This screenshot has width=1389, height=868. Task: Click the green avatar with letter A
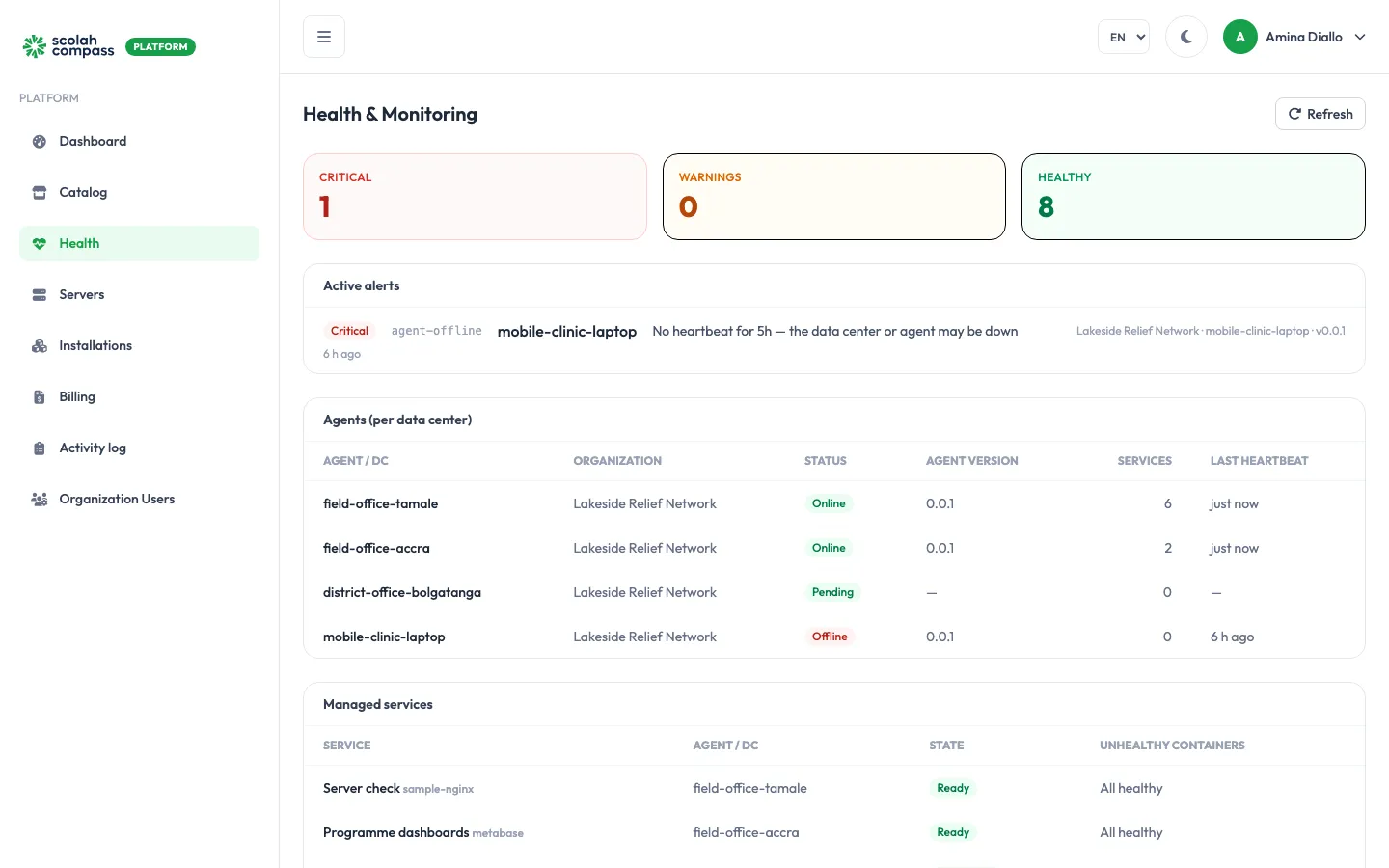pyautogui.click(x=1240, y=37)
